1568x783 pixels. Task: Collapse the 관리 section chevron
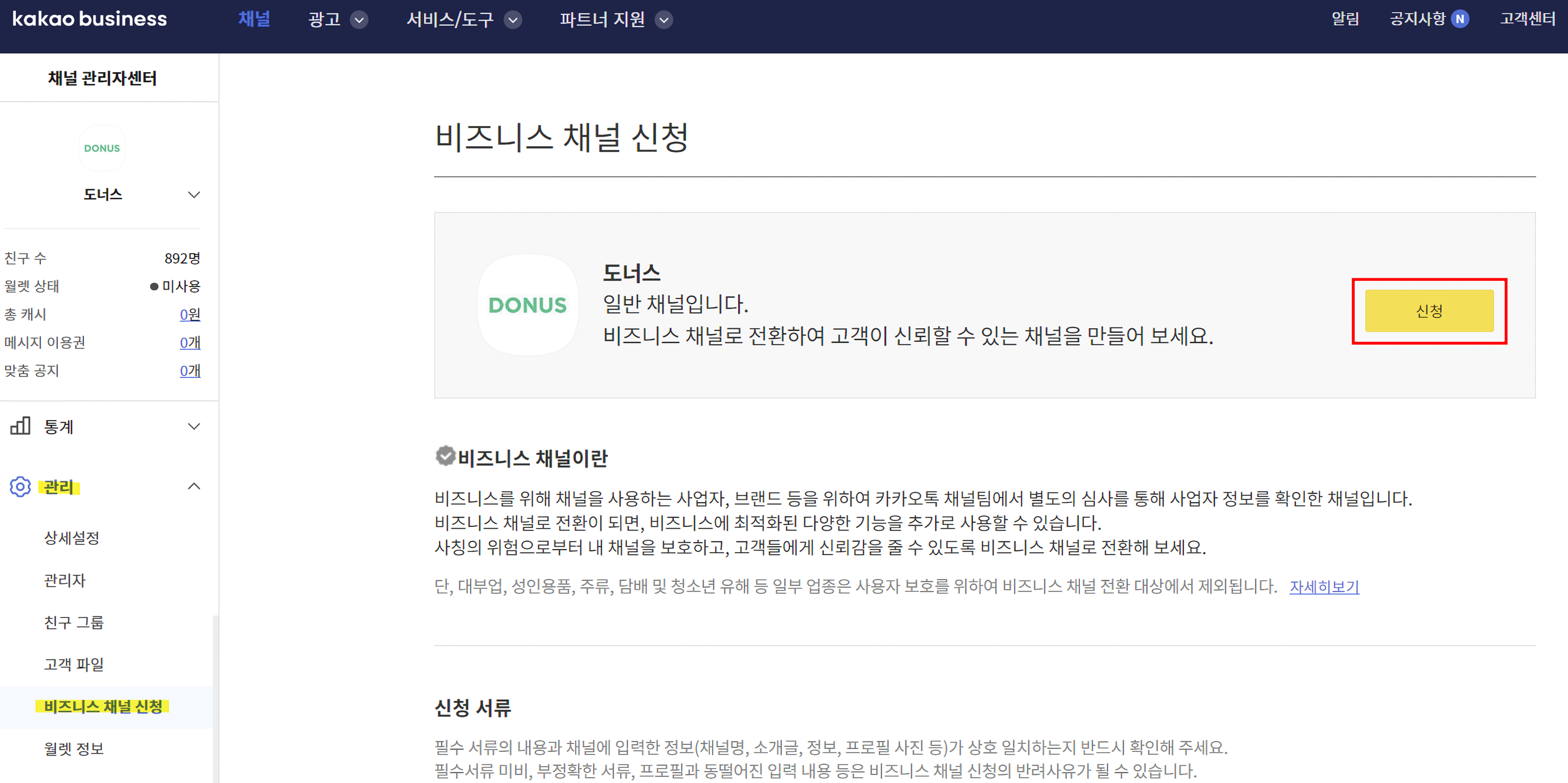(193, 486)
